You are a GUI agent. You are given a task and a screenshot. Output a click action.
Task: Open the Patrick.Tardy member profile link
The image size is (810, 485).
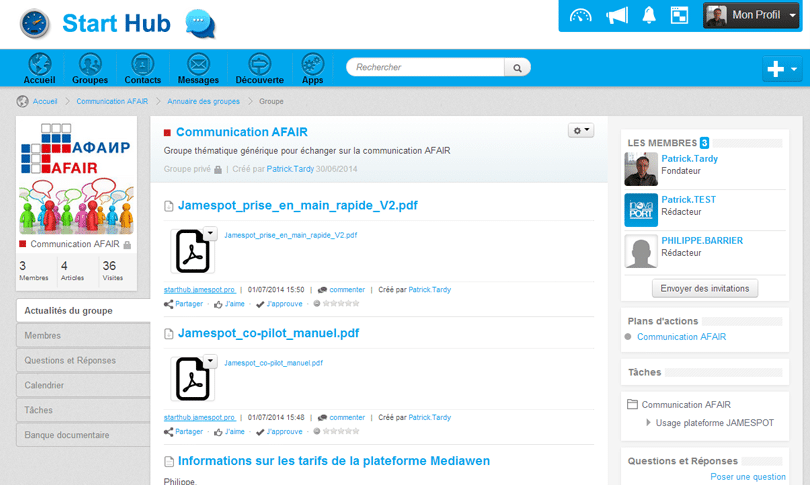689,159
